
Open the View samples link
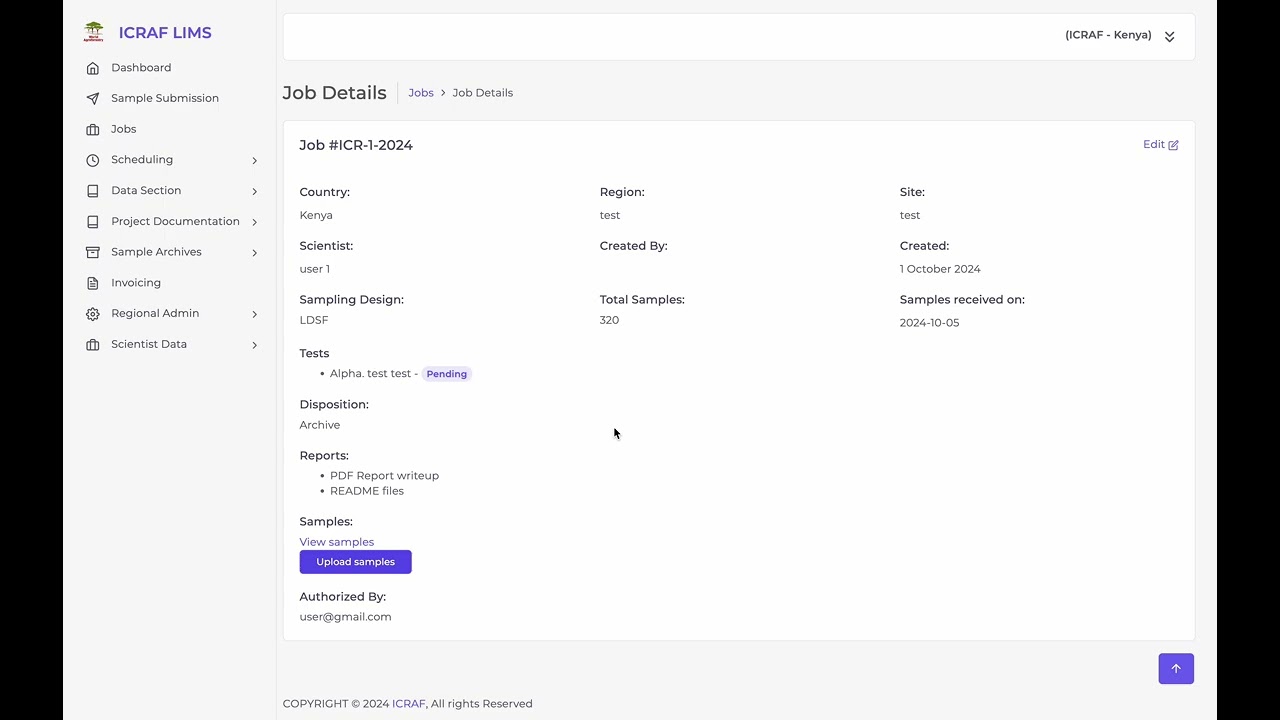point(336,542)
